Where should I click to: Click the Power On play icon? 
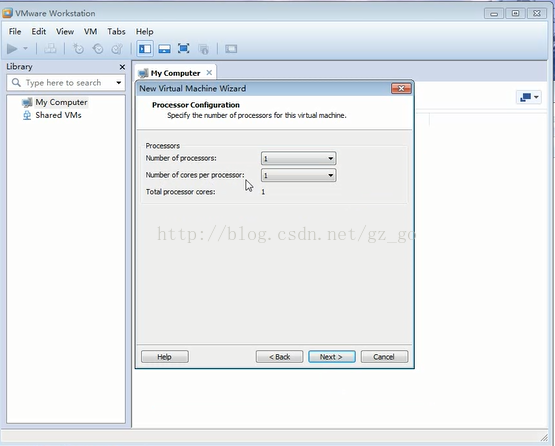point(12,48)
